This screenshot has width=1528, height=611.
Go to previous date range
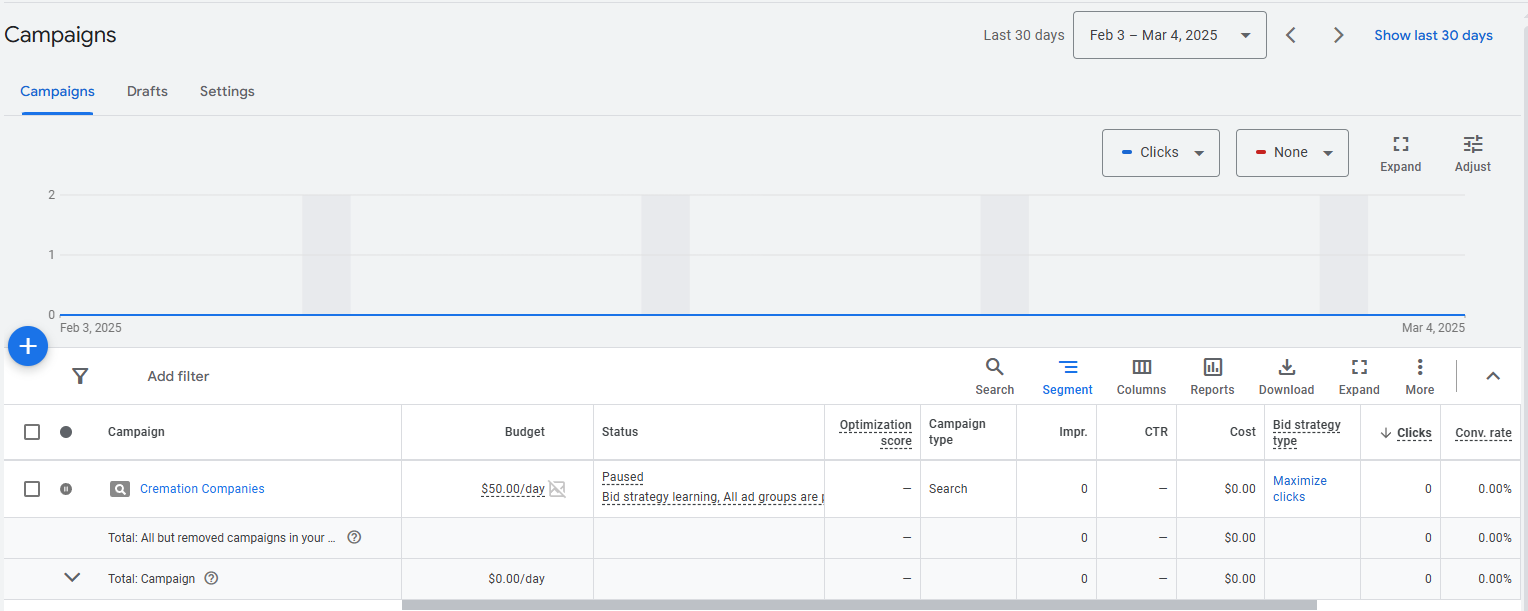coord(1291,35)
